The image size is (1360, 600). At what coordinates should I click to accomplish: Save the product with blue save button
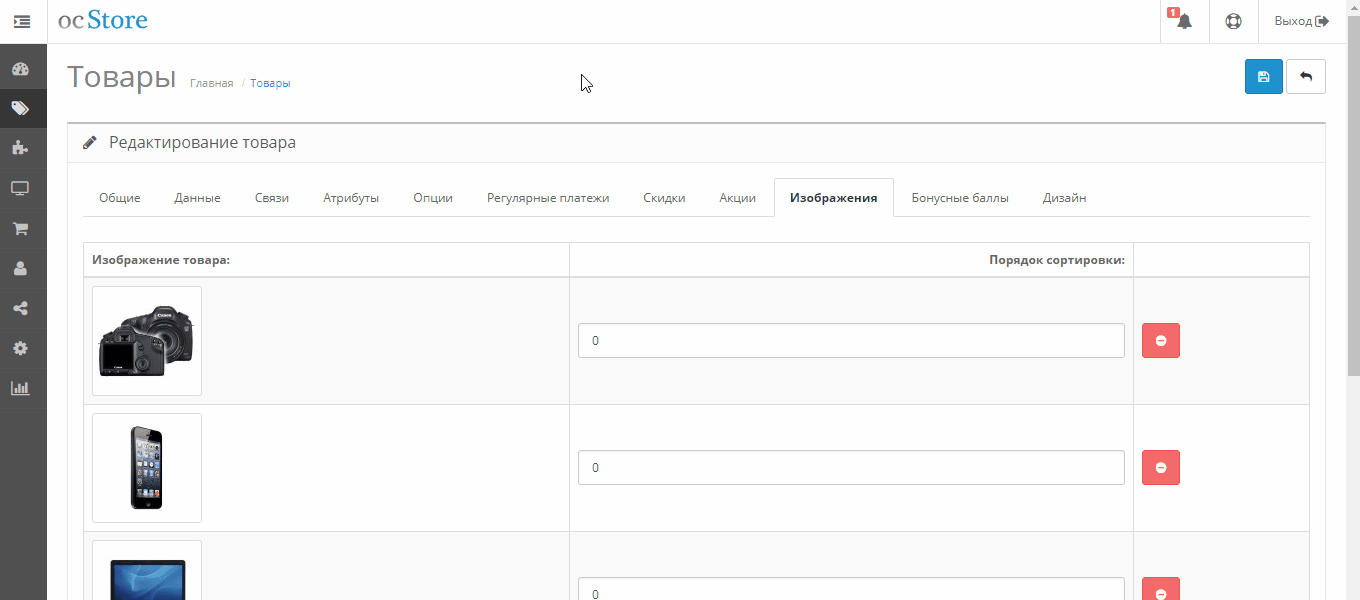tap(1263, 77)
